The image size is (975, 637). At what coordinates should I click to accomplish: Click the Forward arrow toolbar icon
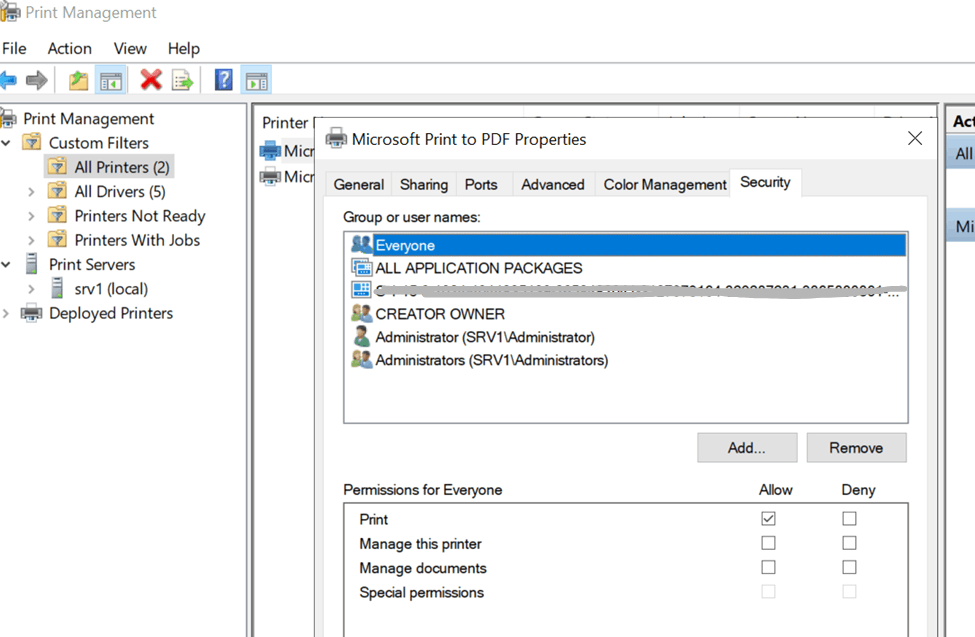point(37,80)
